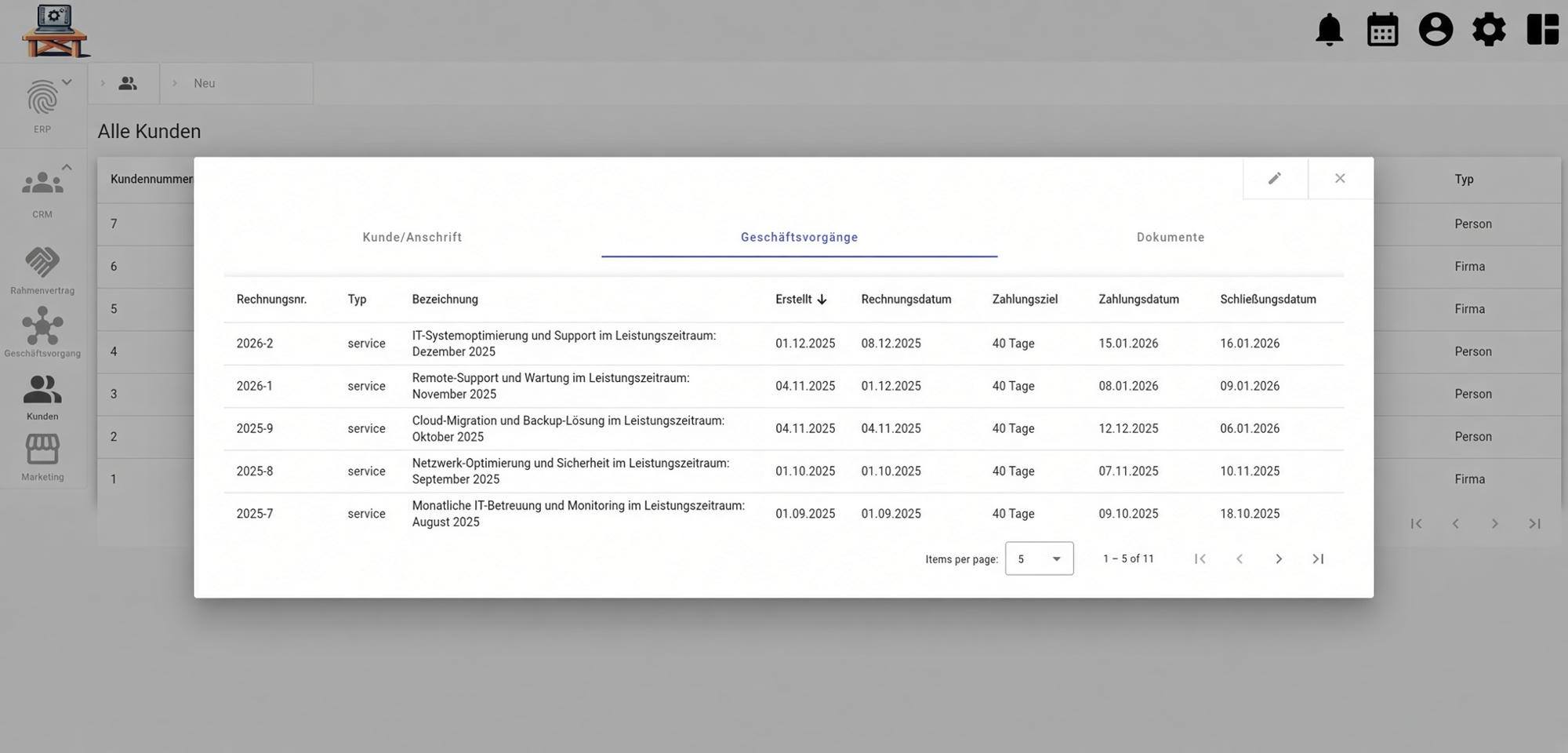
Task: Select invoice 2026-2 row number
Action: pos(255,344)
